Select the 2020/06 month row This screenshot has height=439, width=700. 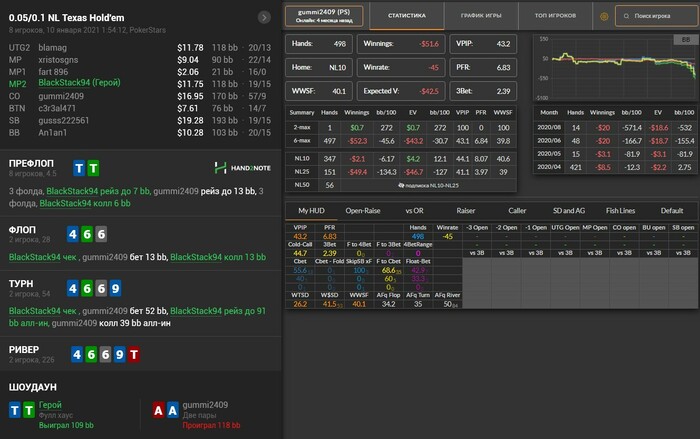(x=615, y=141)
